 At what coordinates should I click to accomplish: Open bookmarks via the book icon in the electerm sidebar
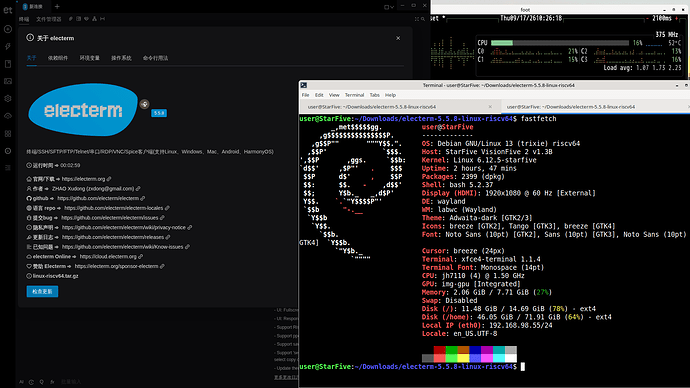[x=8, y=64]
